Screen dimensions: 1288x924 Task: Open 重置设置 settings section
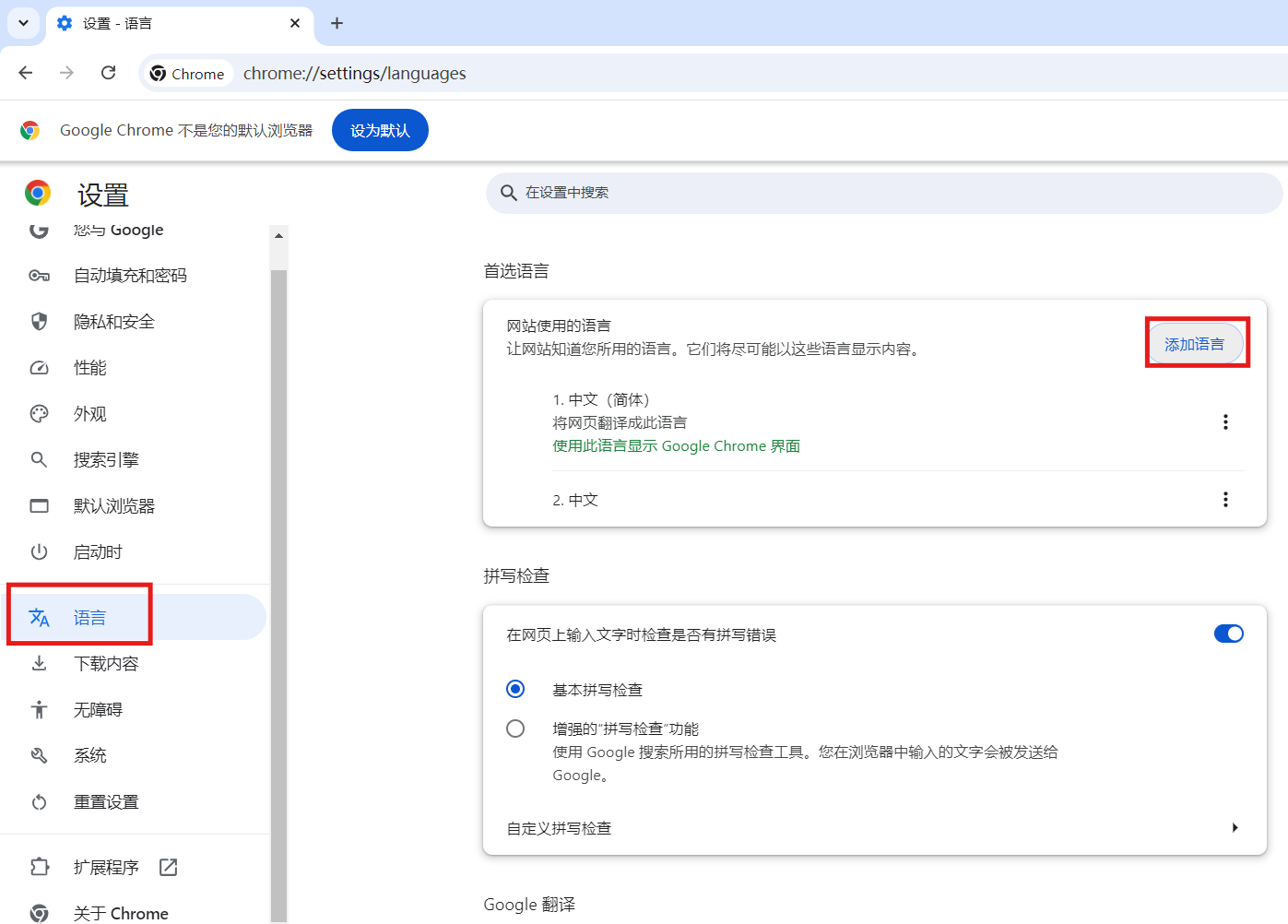pos(106,802)
